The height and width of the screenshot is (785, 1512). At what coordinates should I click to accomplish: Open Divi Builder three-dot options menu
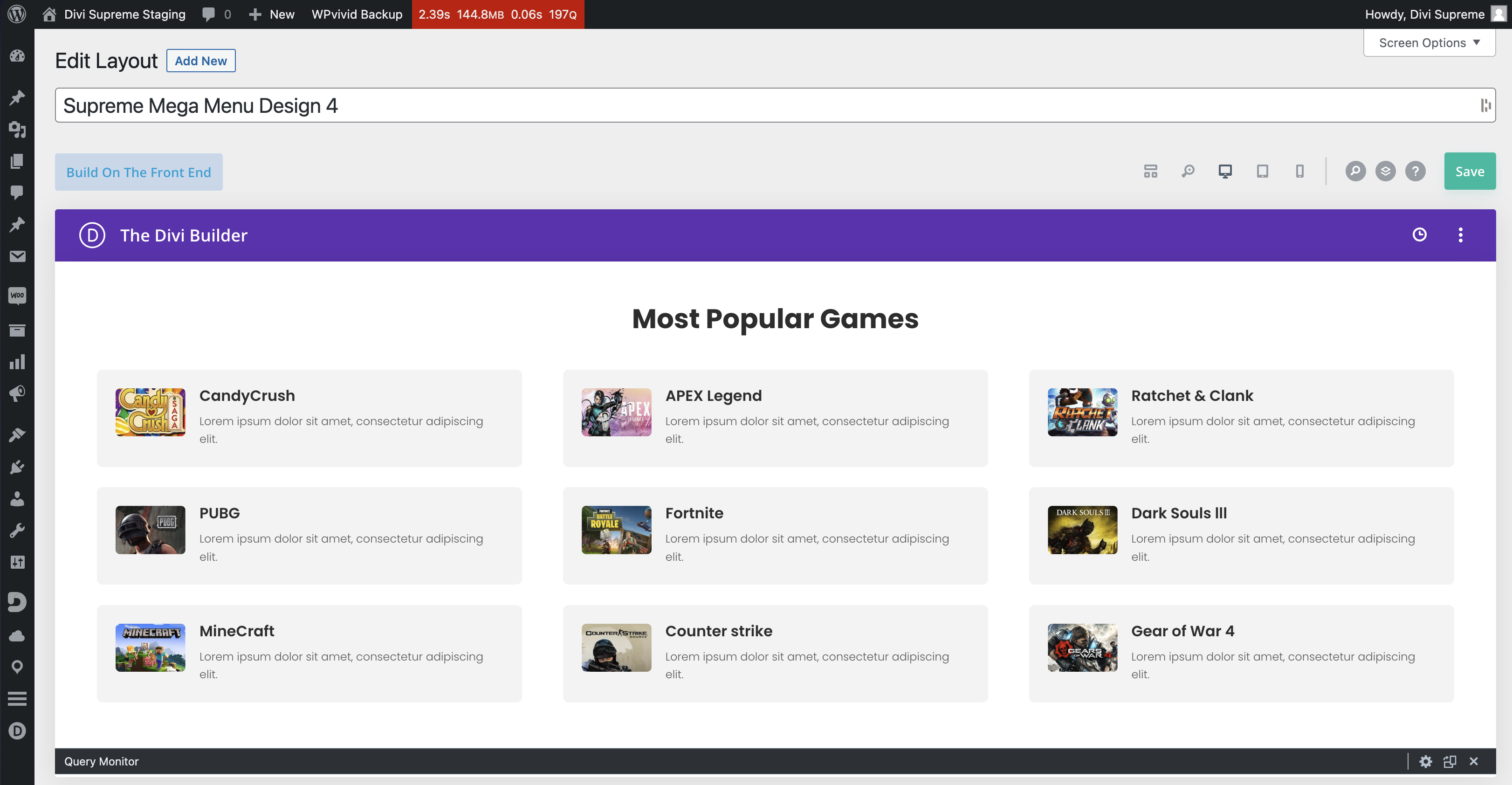[x=1460, y=235]
